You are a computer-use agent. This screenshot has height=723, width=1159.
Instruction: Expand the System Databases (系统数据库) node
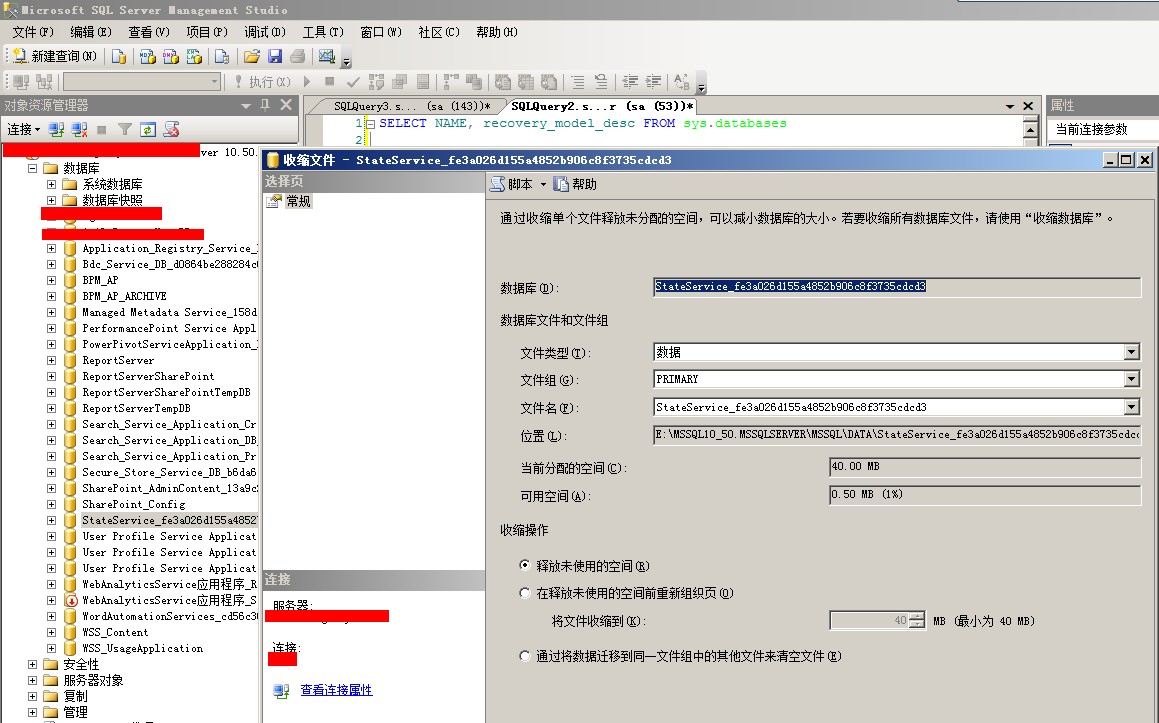pyautogui.click(x=51, y=184)
